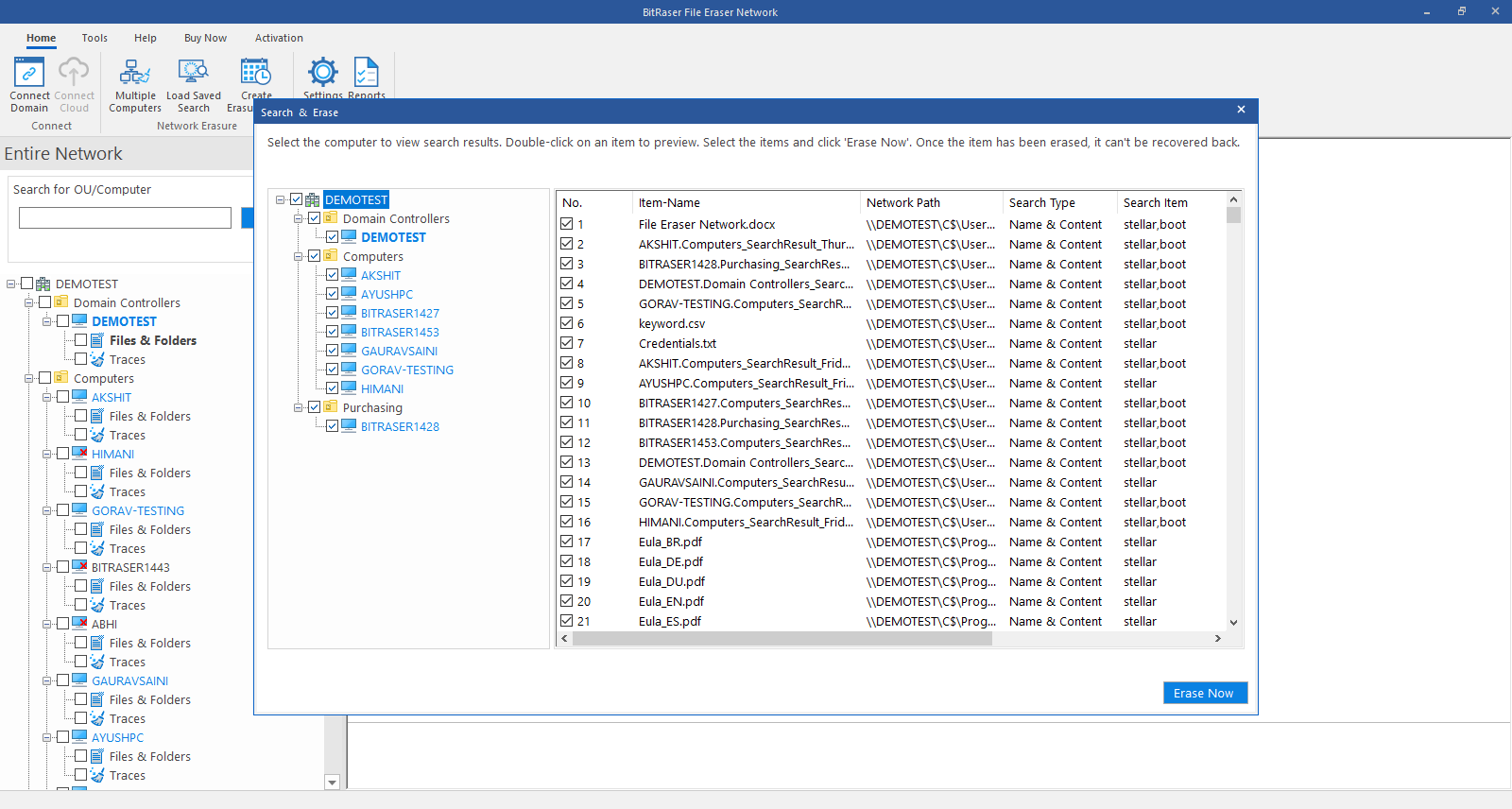Click GORAV-TESTING computer icon in the Search & Erase tree
This screenshot has width=1512, height=809.
(349, 370)
